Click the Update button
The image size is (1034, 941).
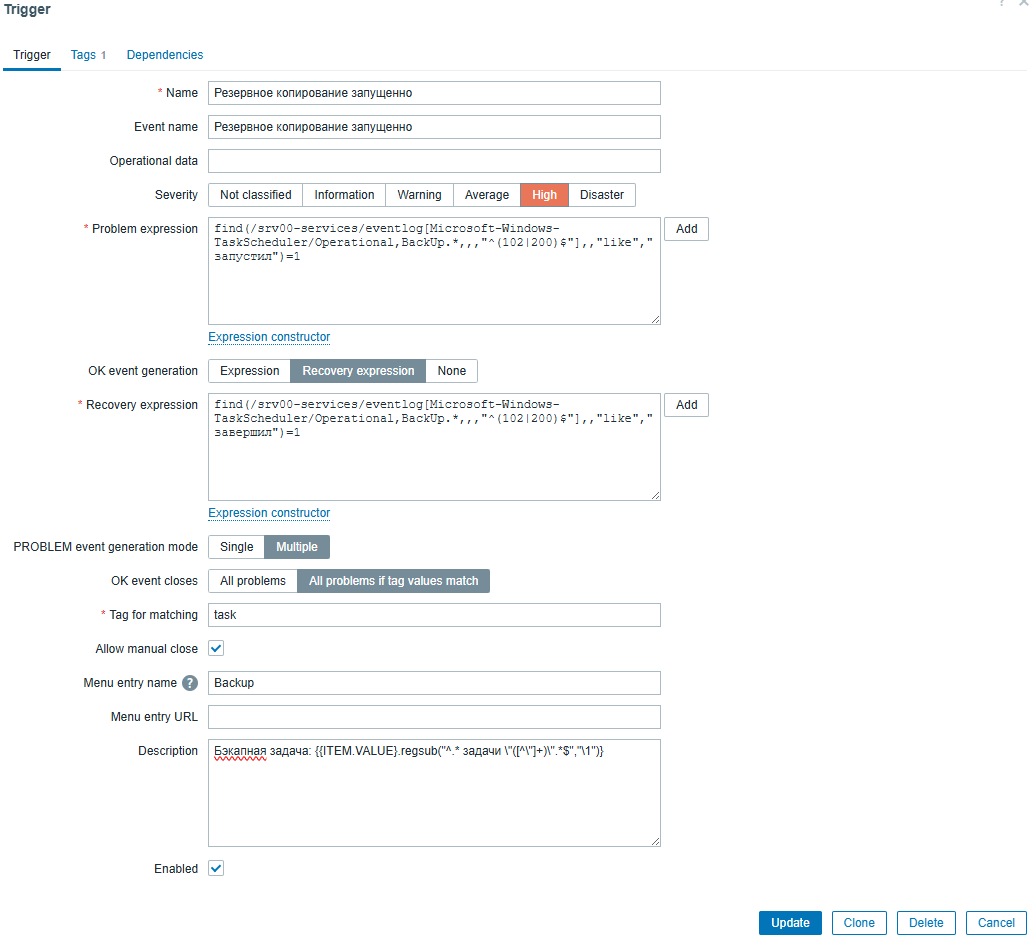tap(790, 923)
